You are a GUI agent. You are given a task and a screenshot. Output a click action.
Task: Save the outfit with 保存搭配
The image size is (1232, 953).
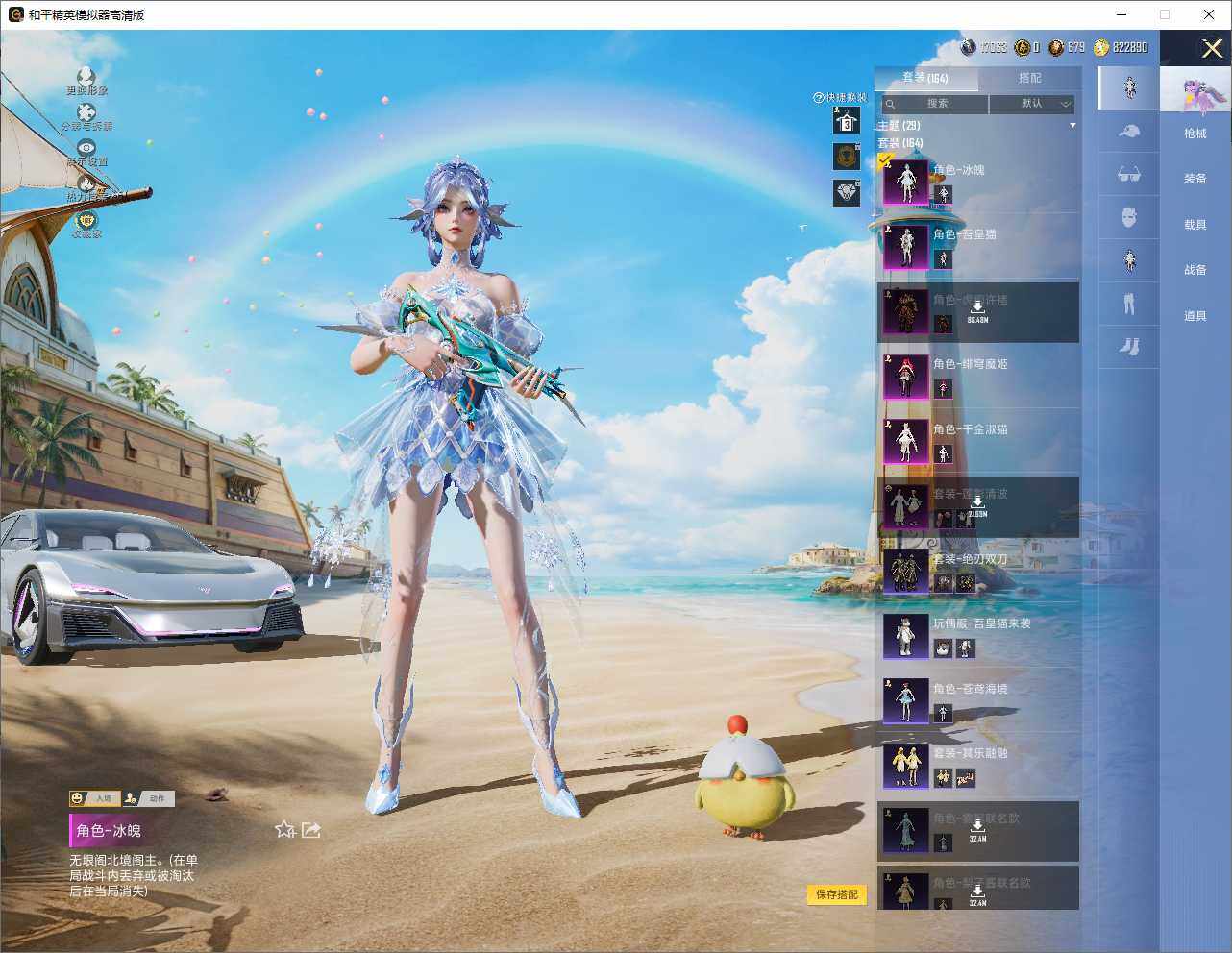click(836, 894)
